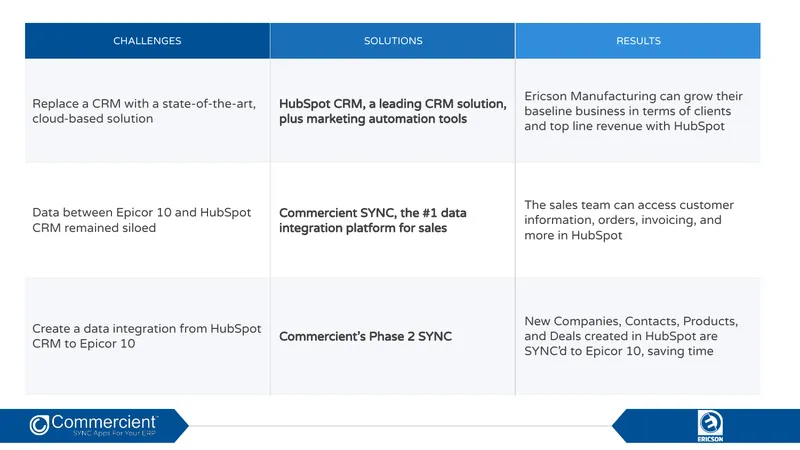The image size is (800, 450).
Task: Click the Commercient circular logo icon
Action: tap(39, 425)
